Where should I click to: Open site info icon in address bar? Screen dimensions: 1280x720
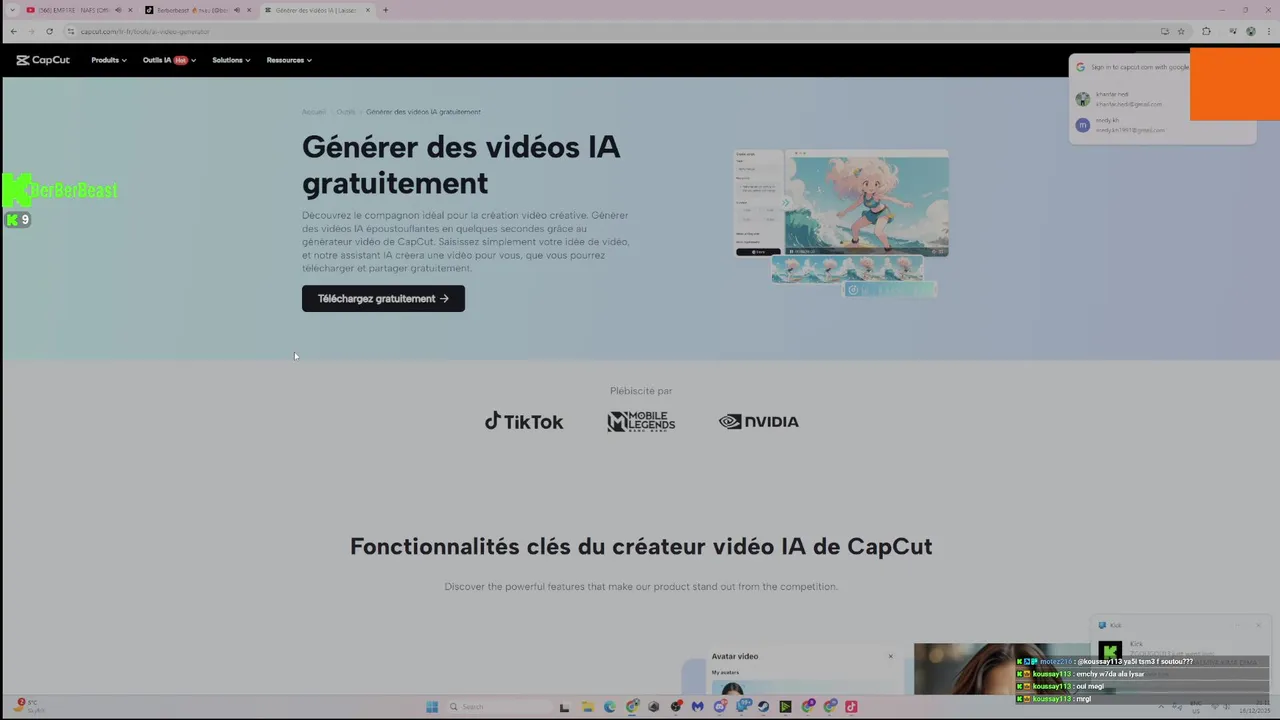click(71, 31)
